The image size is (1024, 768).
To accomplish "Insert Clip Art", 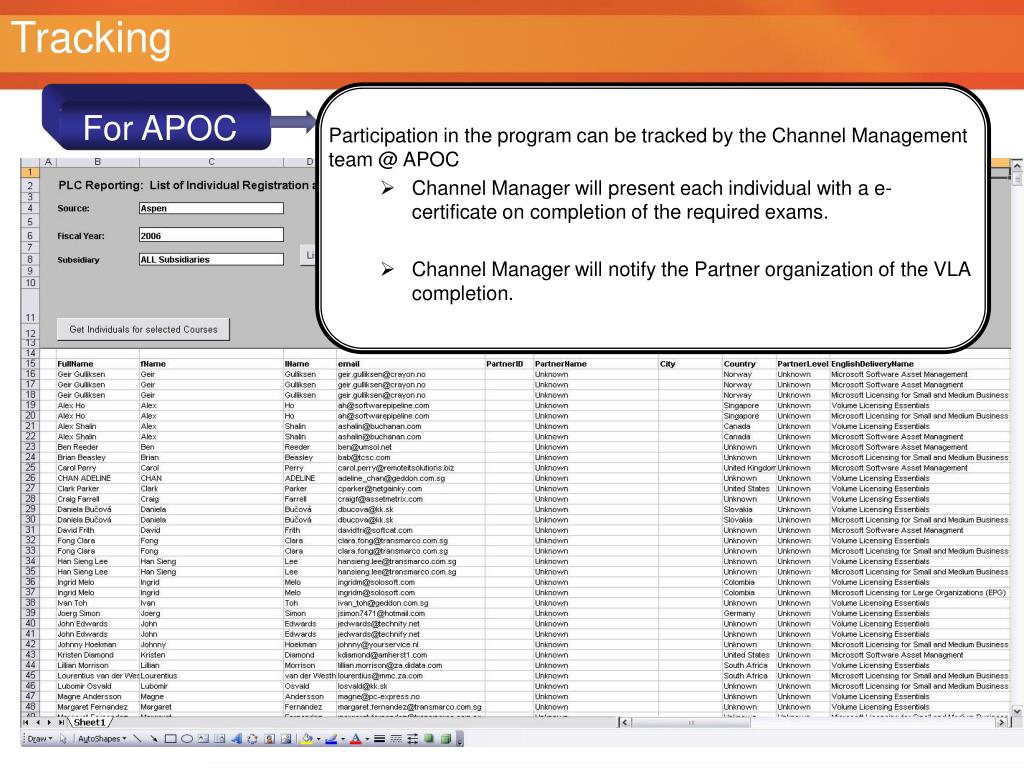I will tap(269, 739).
